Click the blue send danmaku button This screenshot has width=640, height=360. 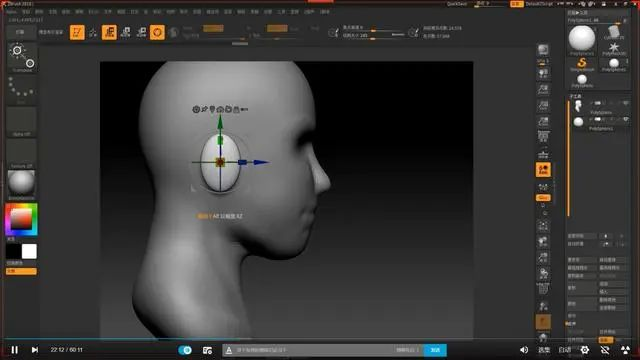(x=435, y=350)
